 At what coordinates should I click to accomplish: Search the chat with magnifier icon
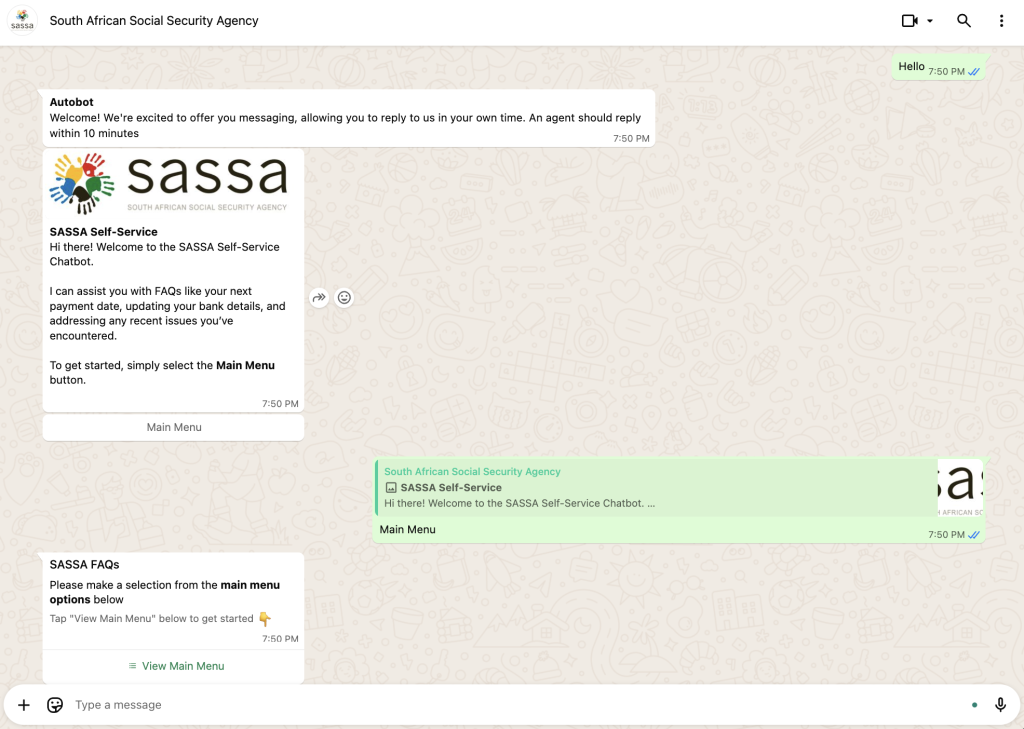pyautogui.click(x=964, y=21)
